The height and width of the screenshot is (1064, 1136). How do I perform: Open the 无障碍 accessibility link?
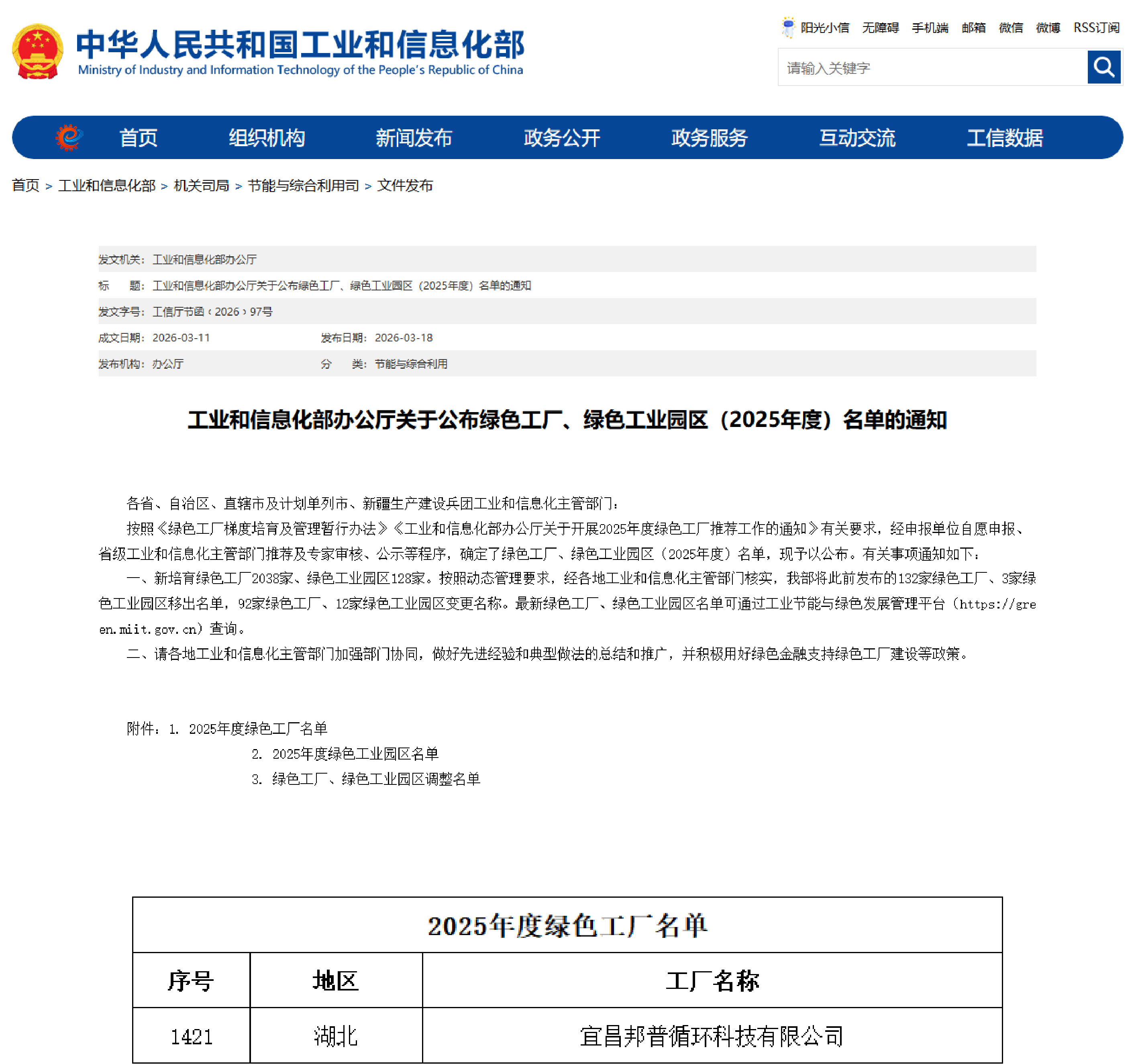tap(880, 28)
